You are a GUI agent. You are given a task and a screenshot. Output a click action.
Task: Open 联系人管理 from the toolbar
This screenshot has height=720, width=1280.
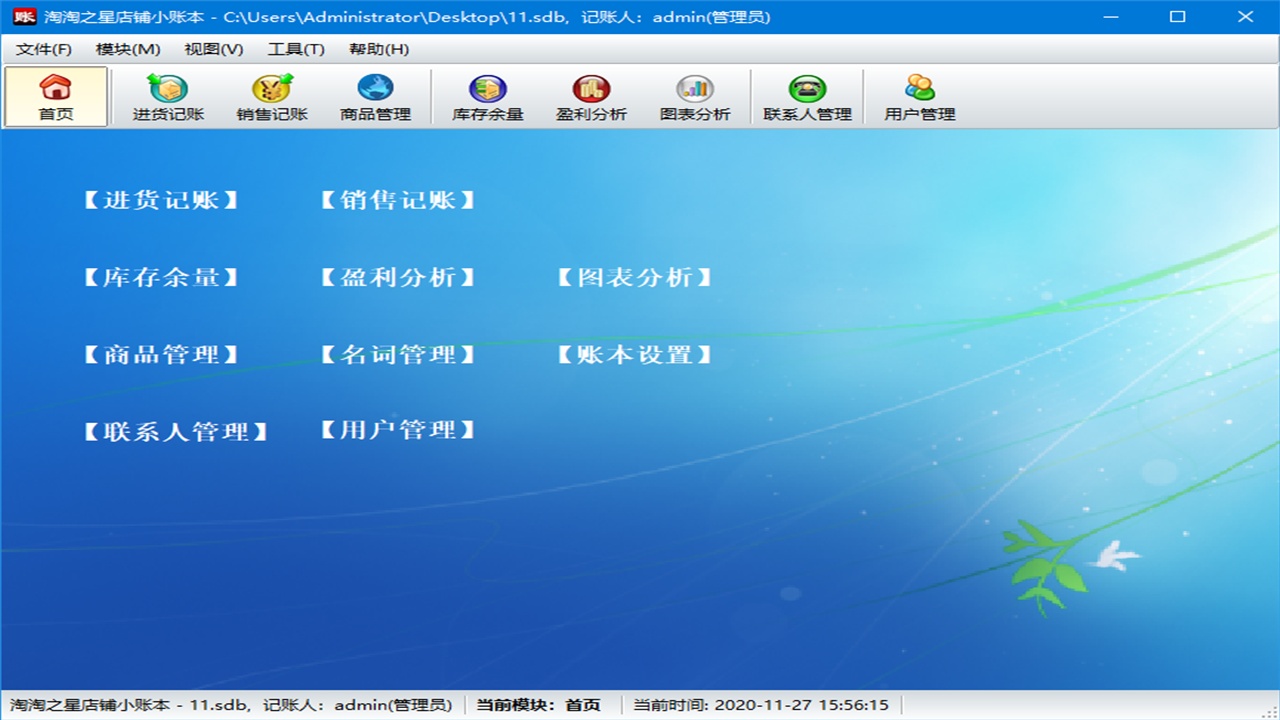pyautogui.click(x=806, y=96)
